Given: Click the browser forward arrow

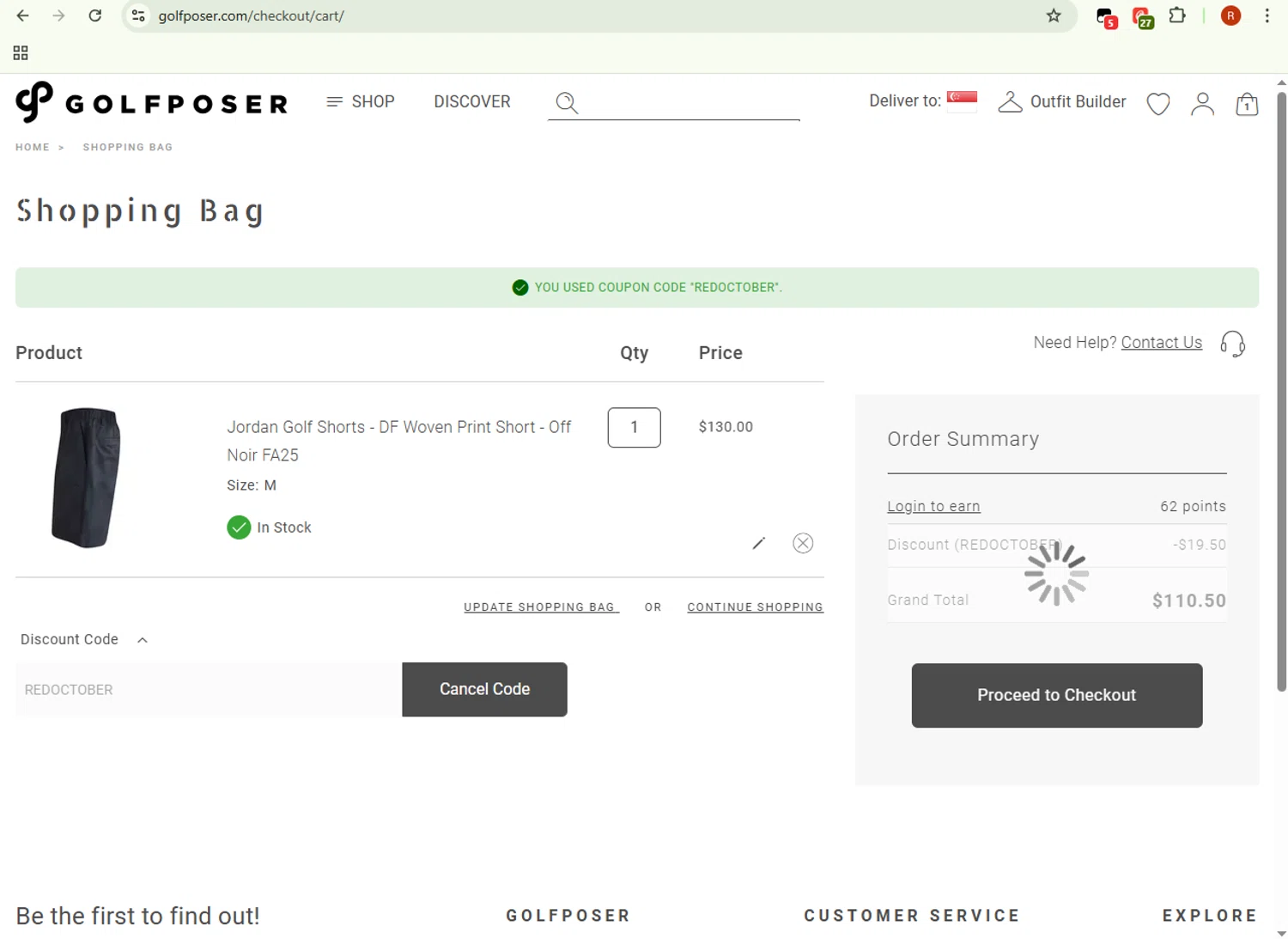Looking at the screenshot, I should (x=58, y=15).
